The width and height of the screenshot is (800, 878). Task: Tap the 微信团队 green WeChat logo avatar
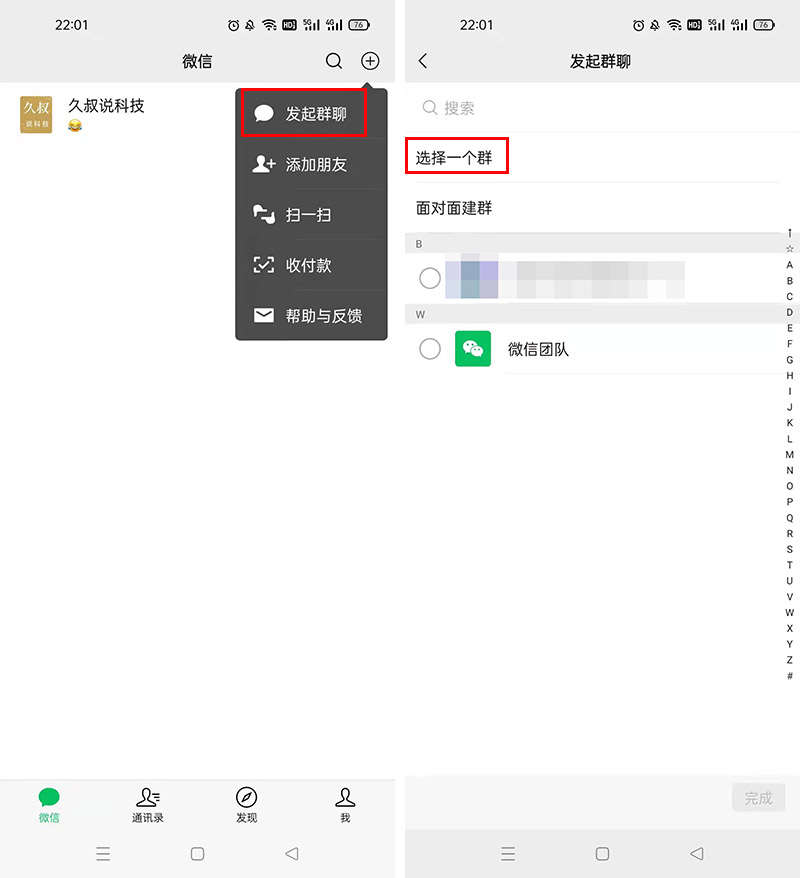(472, 349)
